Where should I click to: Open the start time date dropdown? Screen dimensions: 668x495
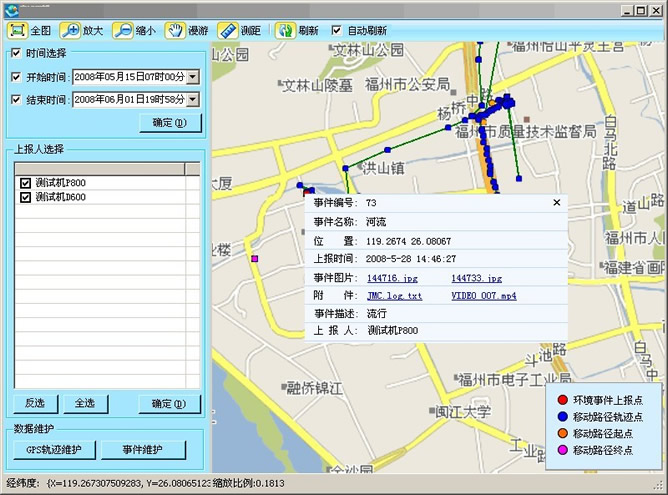point(193,77)
